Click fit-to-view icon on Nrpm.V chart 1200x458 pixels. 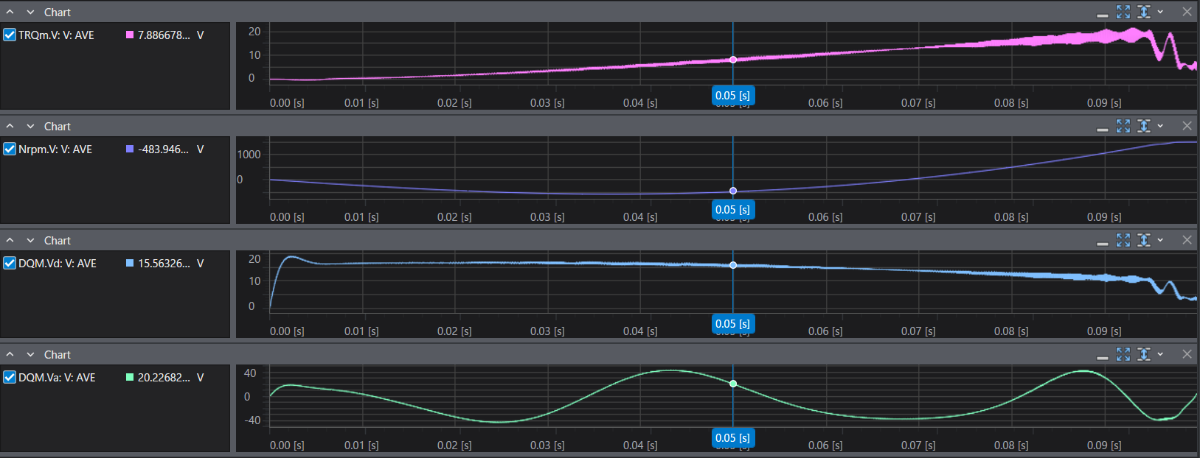pos(1123,126)
